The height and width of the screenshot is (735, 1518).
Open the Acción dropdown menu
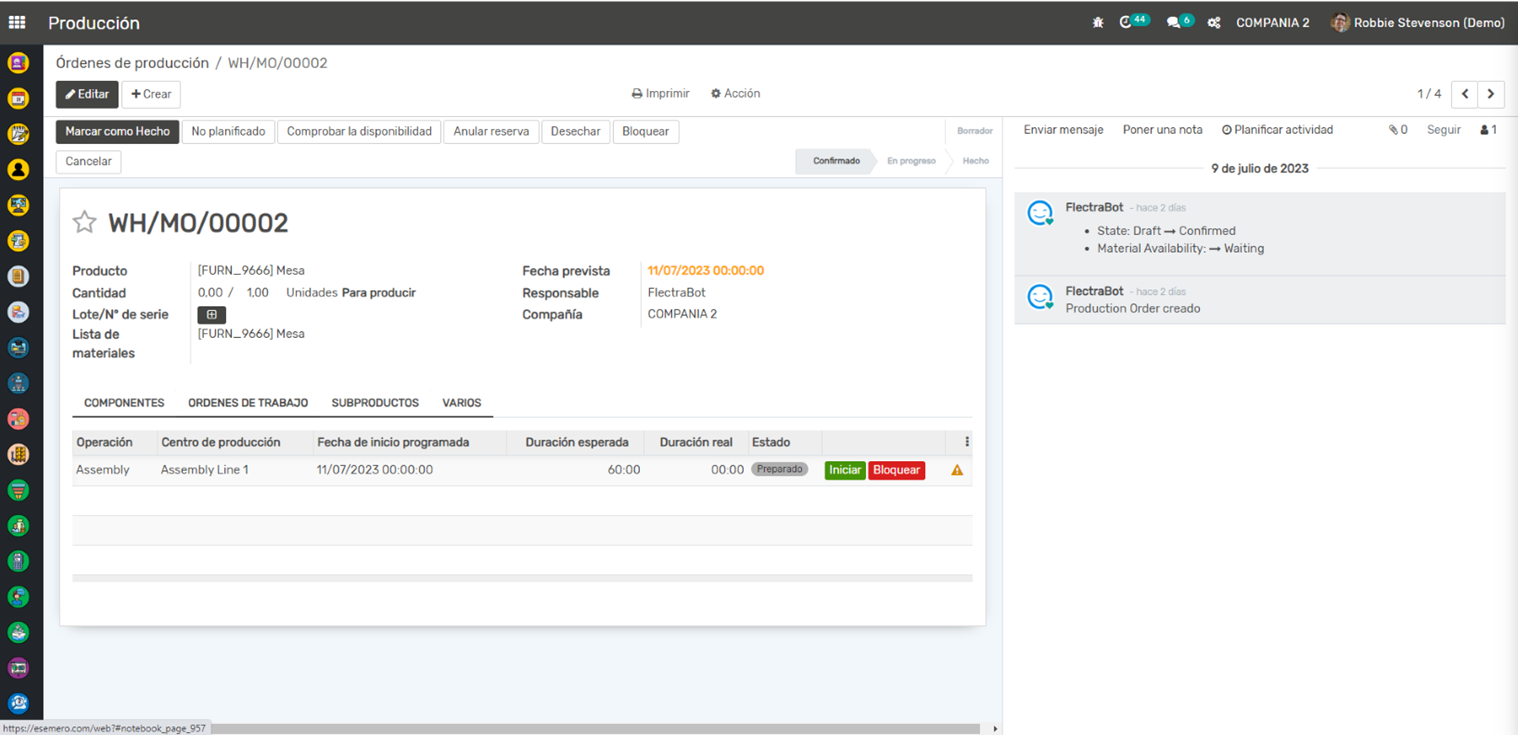(735, 94)
